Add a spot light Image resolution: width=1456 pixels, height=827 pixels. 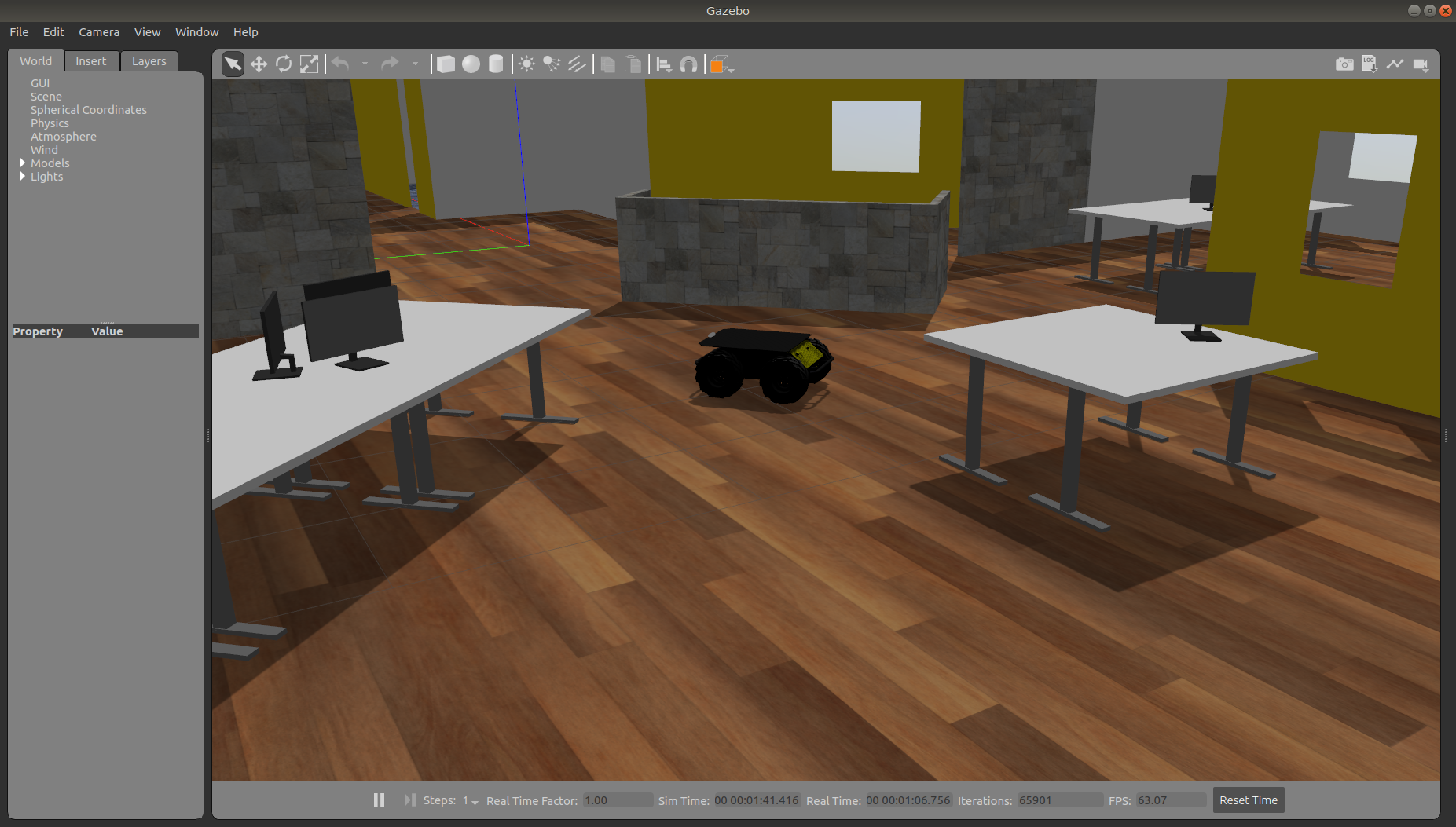(x=552, y=64)
